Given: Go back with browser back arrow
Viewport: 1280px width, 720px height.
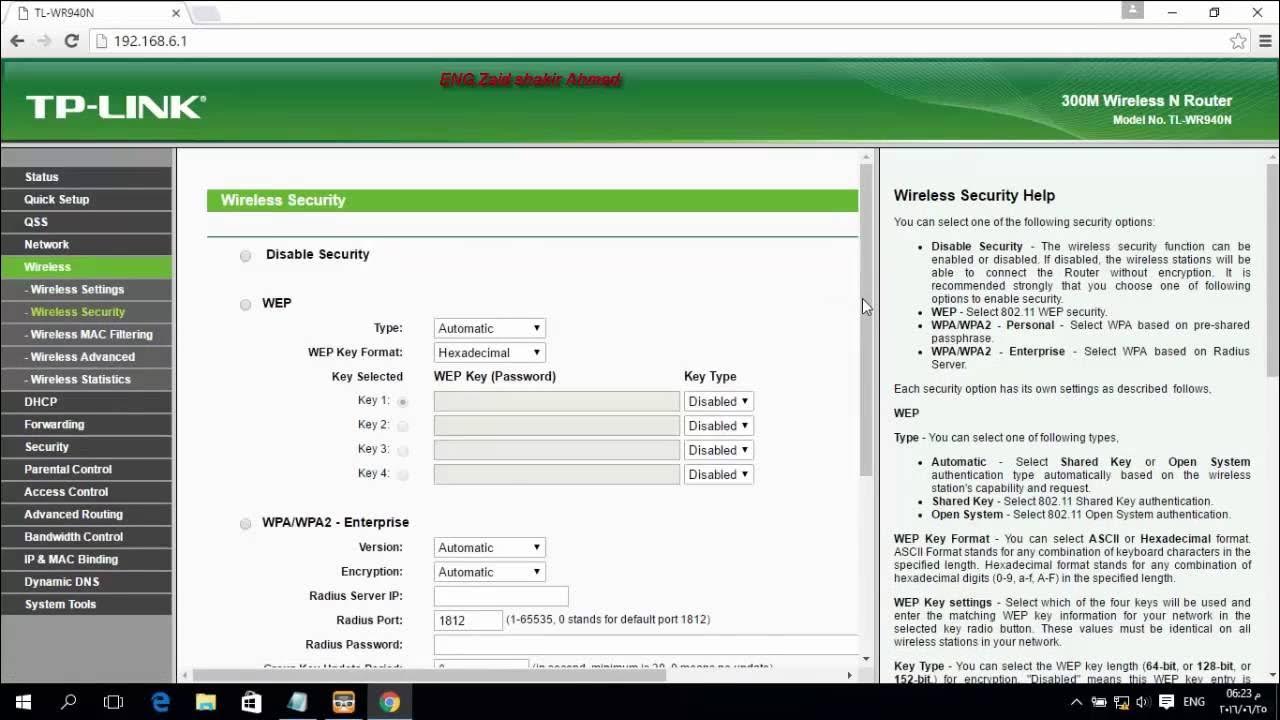Looking at the screenshot, I should point(17,41).
